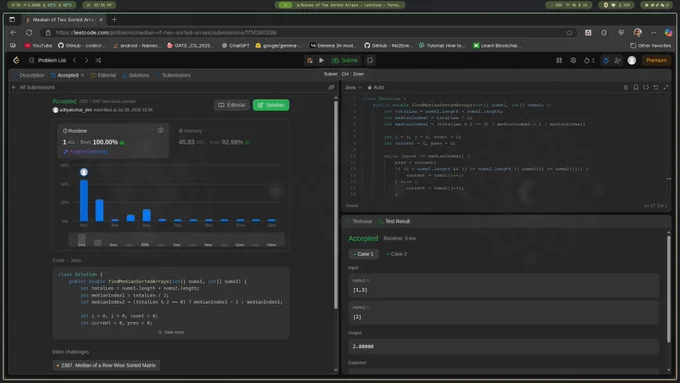
Task: Open the profile avatar menu
Action: coord(632,60)
